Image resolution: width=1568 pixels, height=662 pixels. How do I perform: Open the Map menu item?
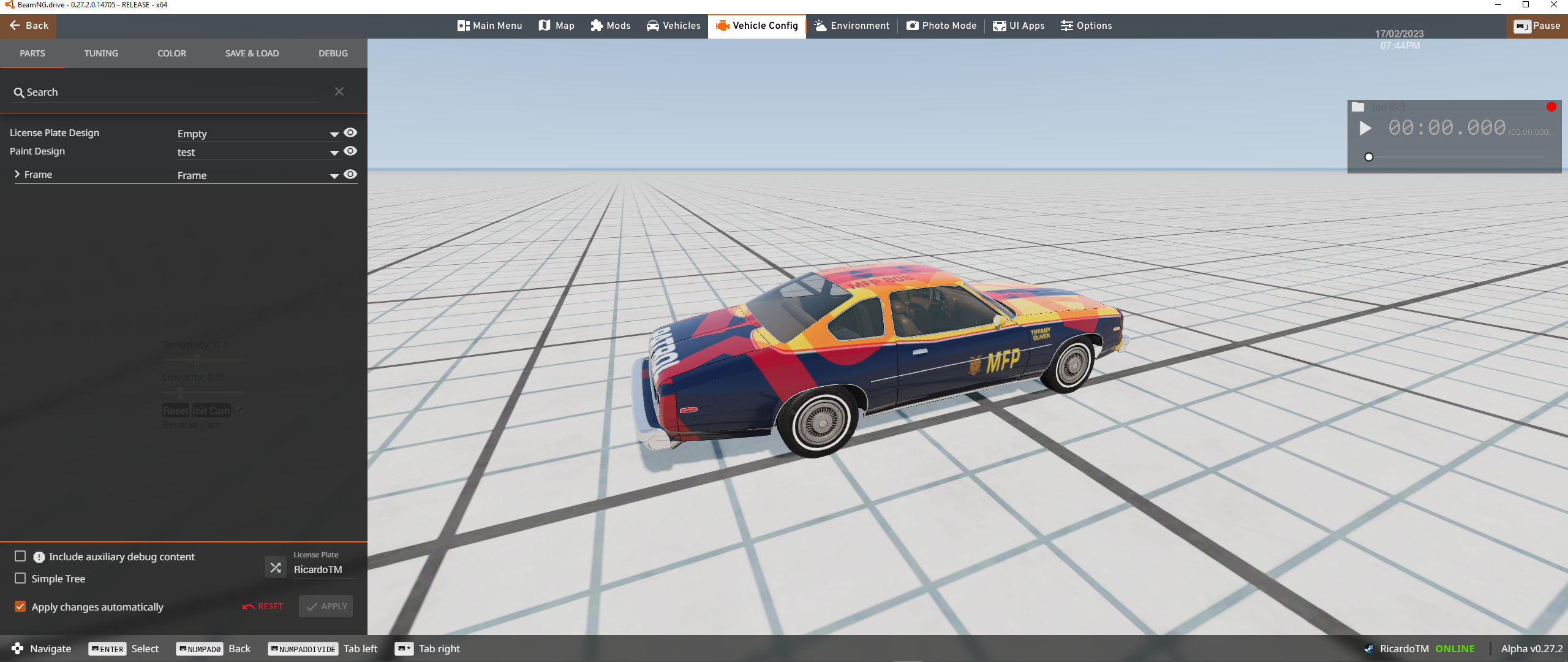click(557, 26)
